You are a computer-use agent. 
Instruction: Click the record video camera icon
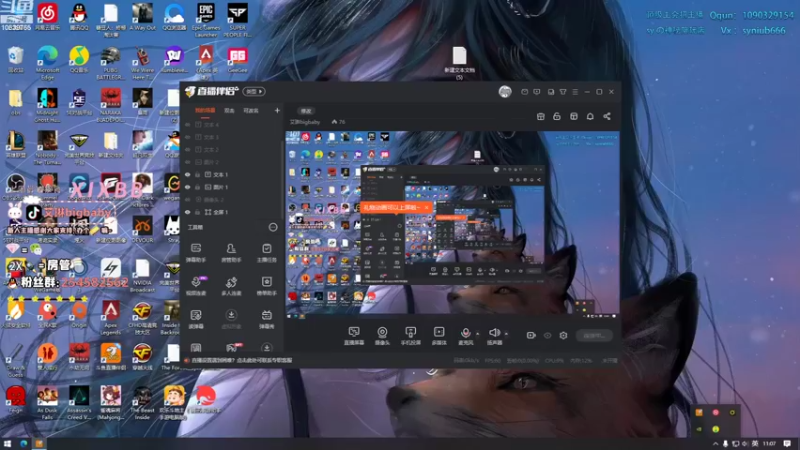531,335
